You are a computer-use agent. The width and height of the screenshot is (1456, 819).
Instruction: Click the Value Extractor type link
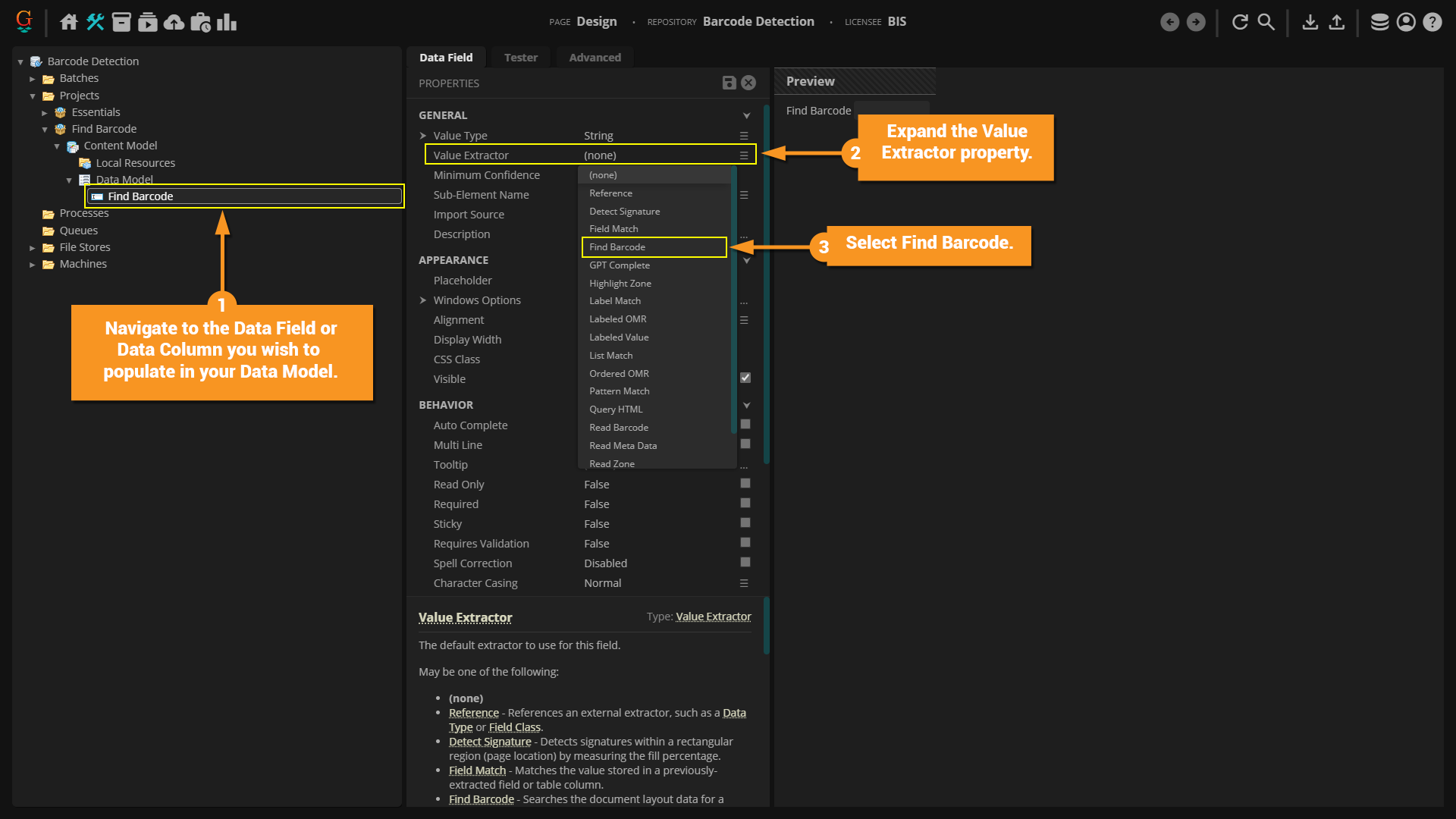(x=713, y=617)
